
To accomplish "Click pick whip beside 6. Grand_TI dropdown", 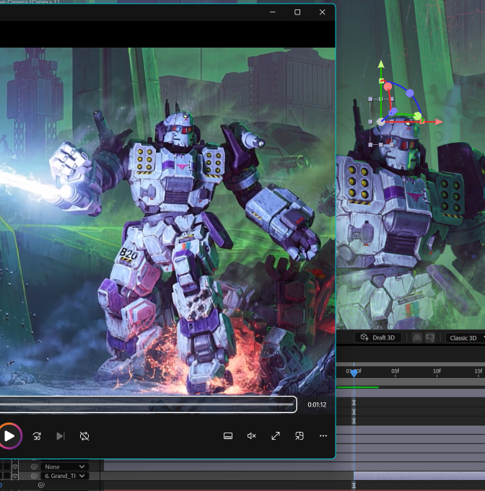I will [34, 476].
